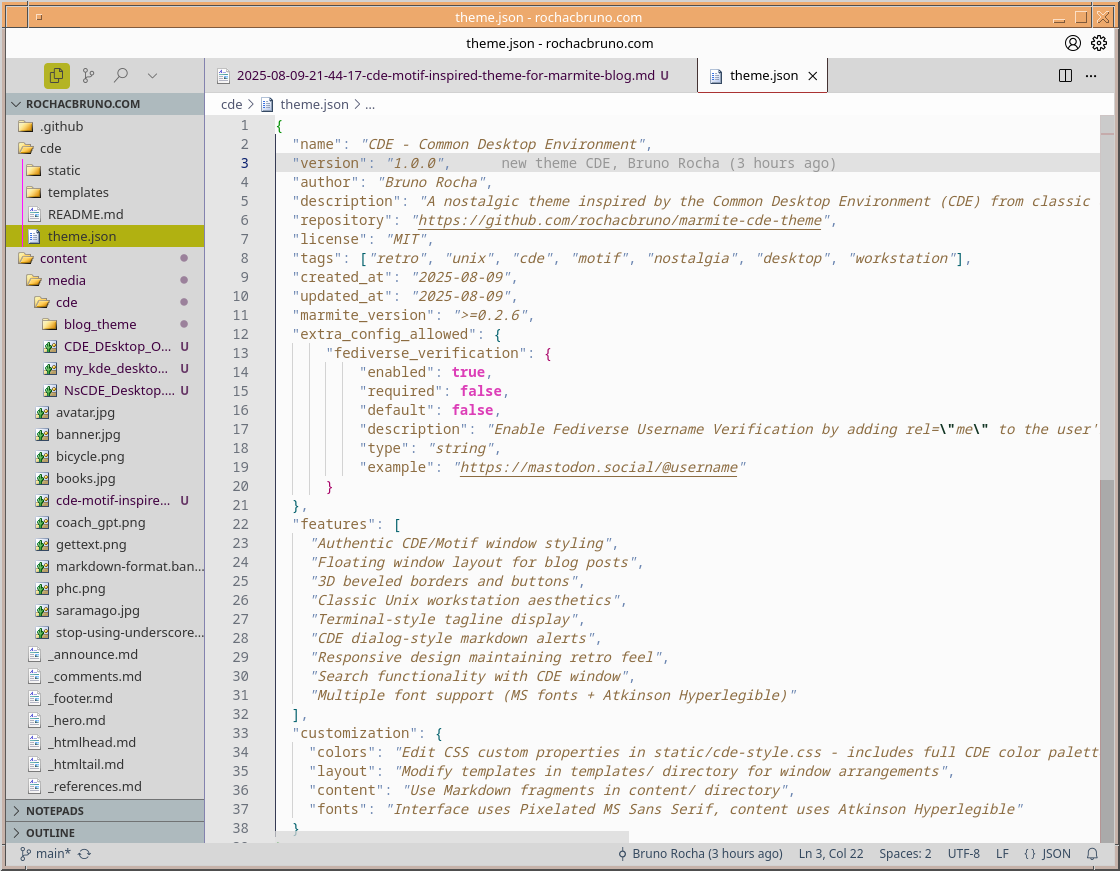Open gettext.png in the explorer
Viewport: 1120px width, 871px height.
[105, 544]
